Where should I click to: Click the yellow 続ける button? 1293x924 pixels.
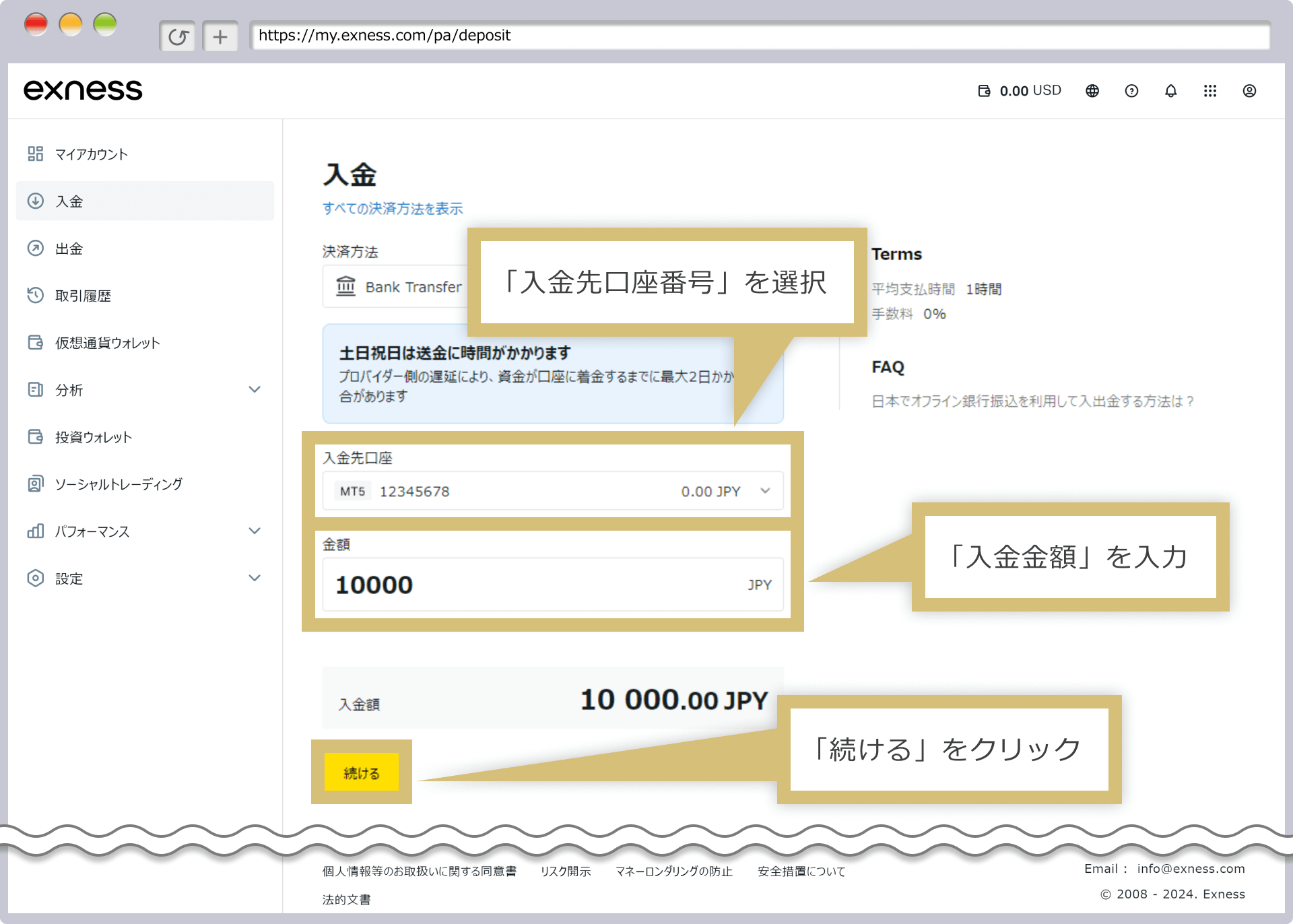point(362,772)
